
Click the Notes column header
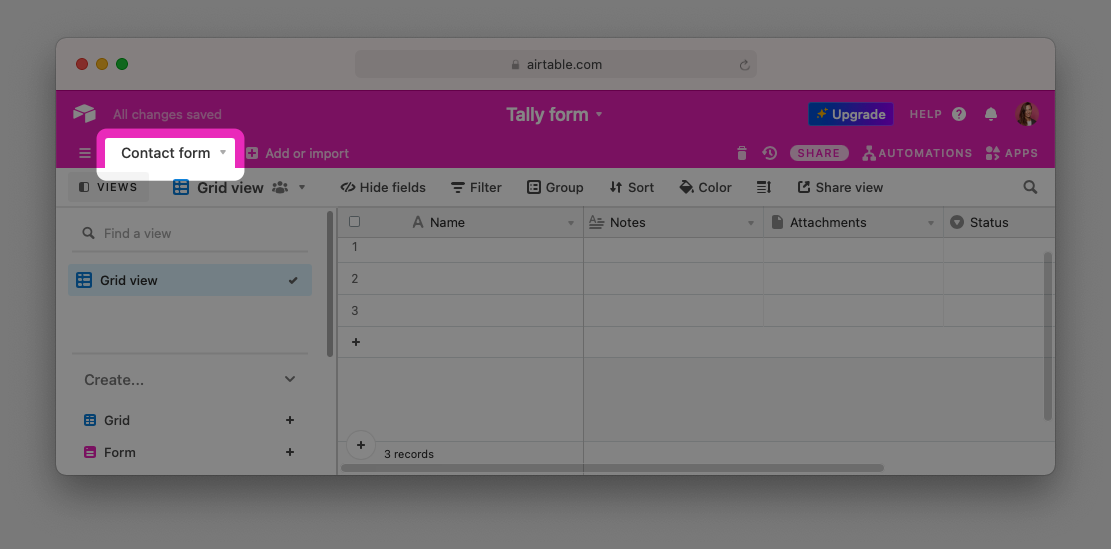(674, 222)
